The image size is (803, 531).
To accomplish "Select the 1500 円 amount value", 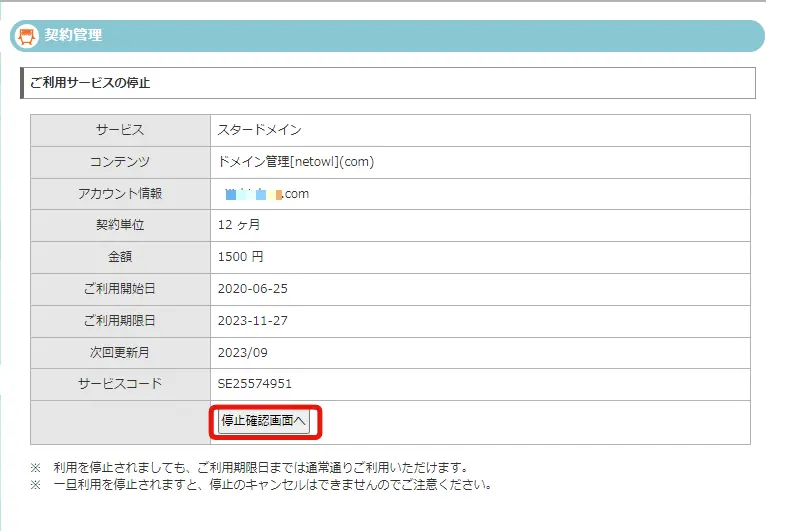I will click(240, 257).
